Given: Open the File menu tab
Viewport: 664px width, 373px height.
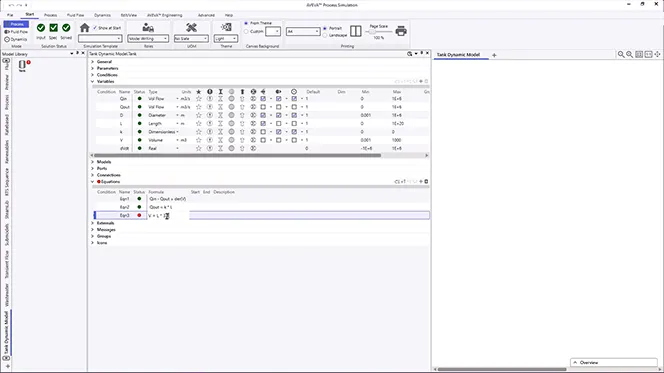Looking at the screenshot, I should [x=10, y=15].
